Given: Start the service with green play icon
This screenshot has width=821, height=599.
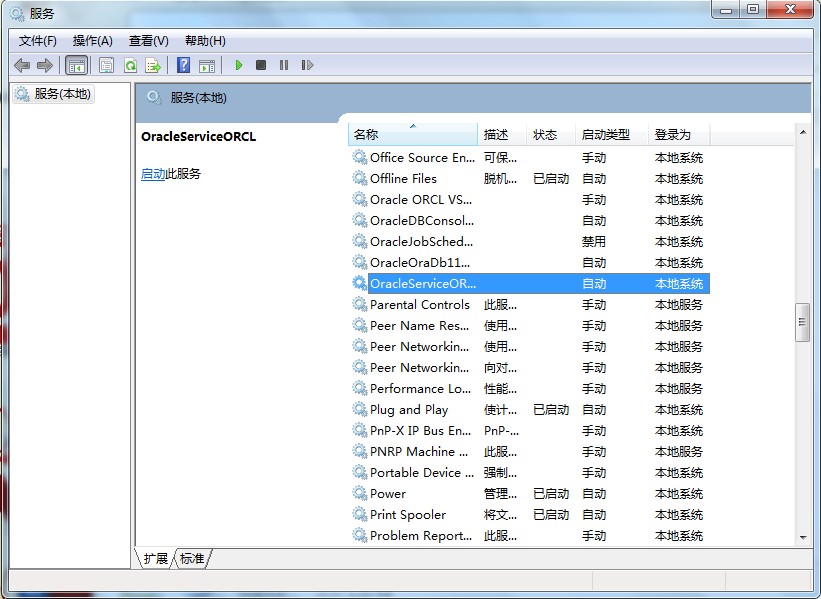Looking at the screenshot, I should click(x=239, y=65).
